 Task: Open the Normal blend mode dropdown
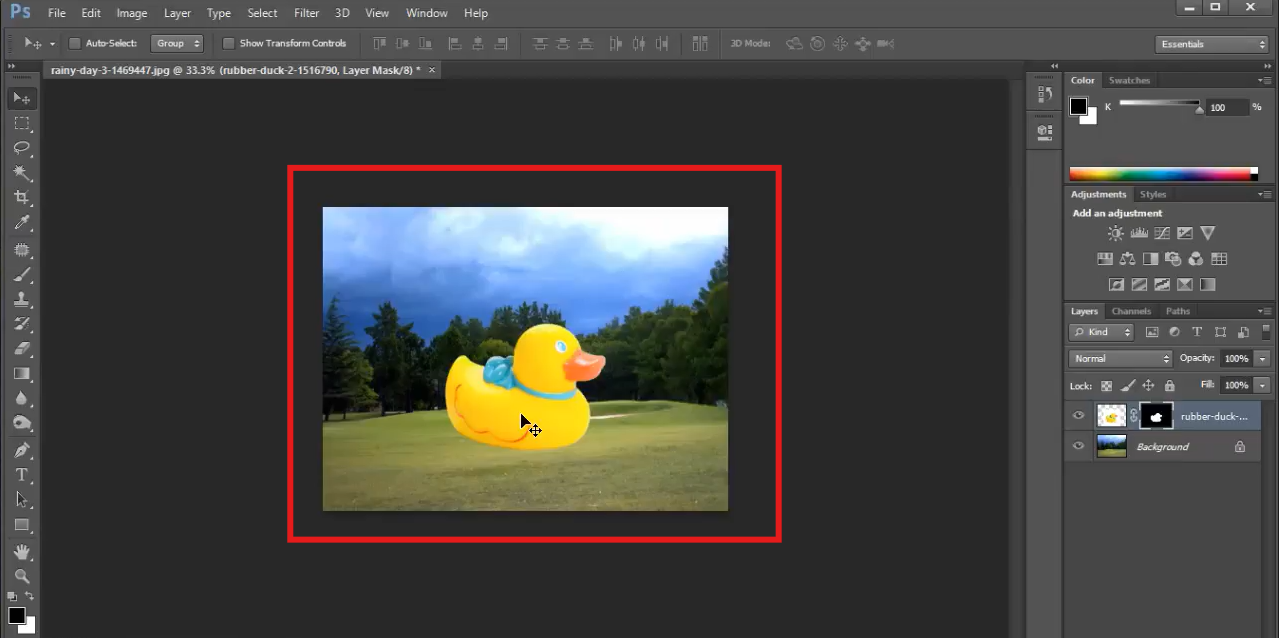coord(1119,359)
